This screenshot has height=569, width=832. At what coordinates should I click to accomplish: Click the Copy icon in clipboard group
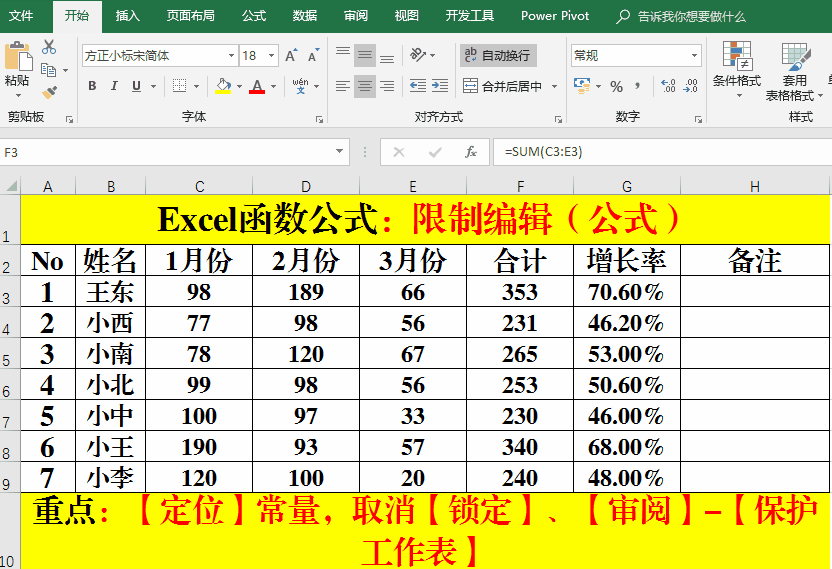(48, 70)
